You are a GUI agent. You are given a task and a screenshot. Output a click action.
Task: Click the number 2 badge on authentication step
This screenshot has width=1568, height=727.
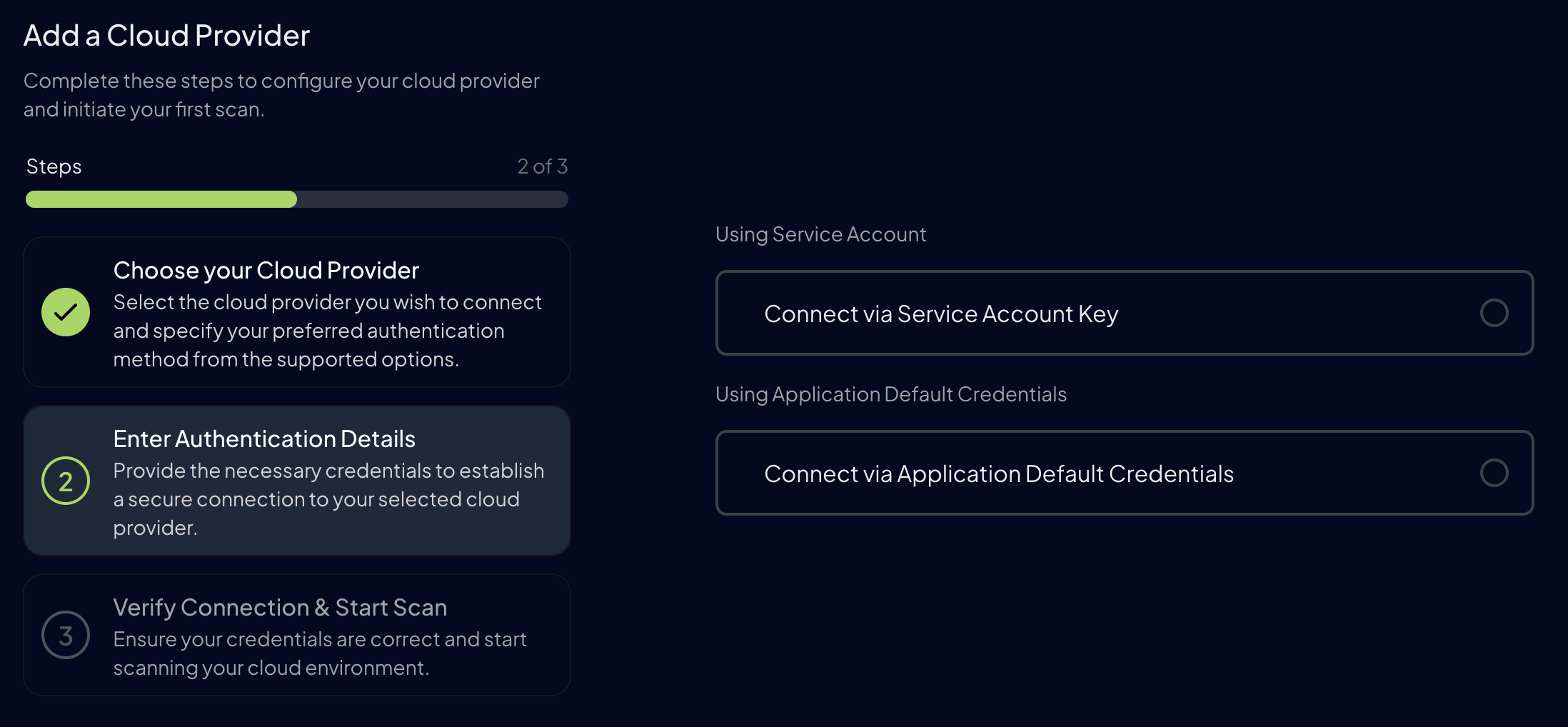(x=65, y=481)
